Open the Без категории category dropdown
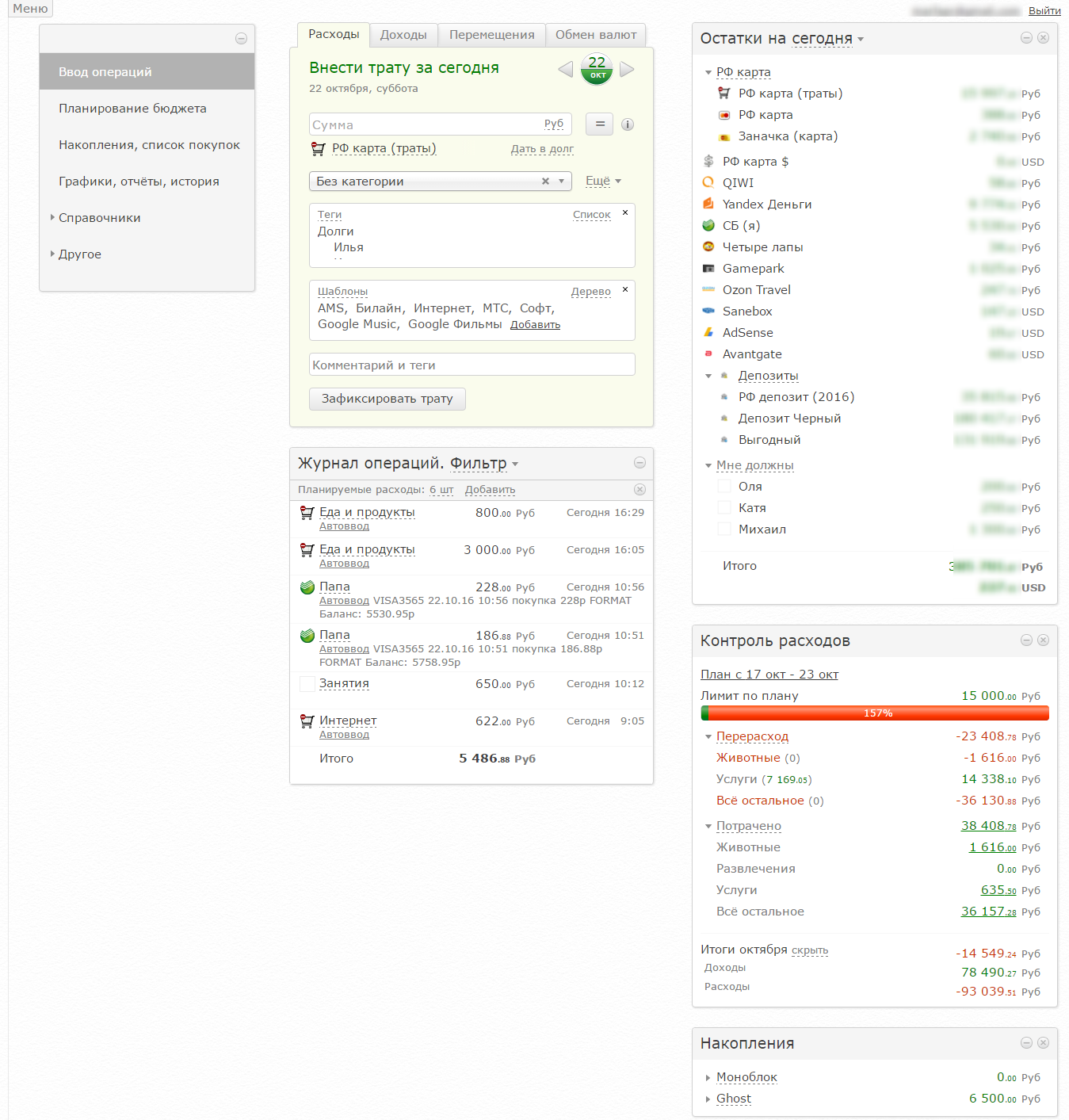The width and height of the screenshot is (1069, 1120). point(561,182)
